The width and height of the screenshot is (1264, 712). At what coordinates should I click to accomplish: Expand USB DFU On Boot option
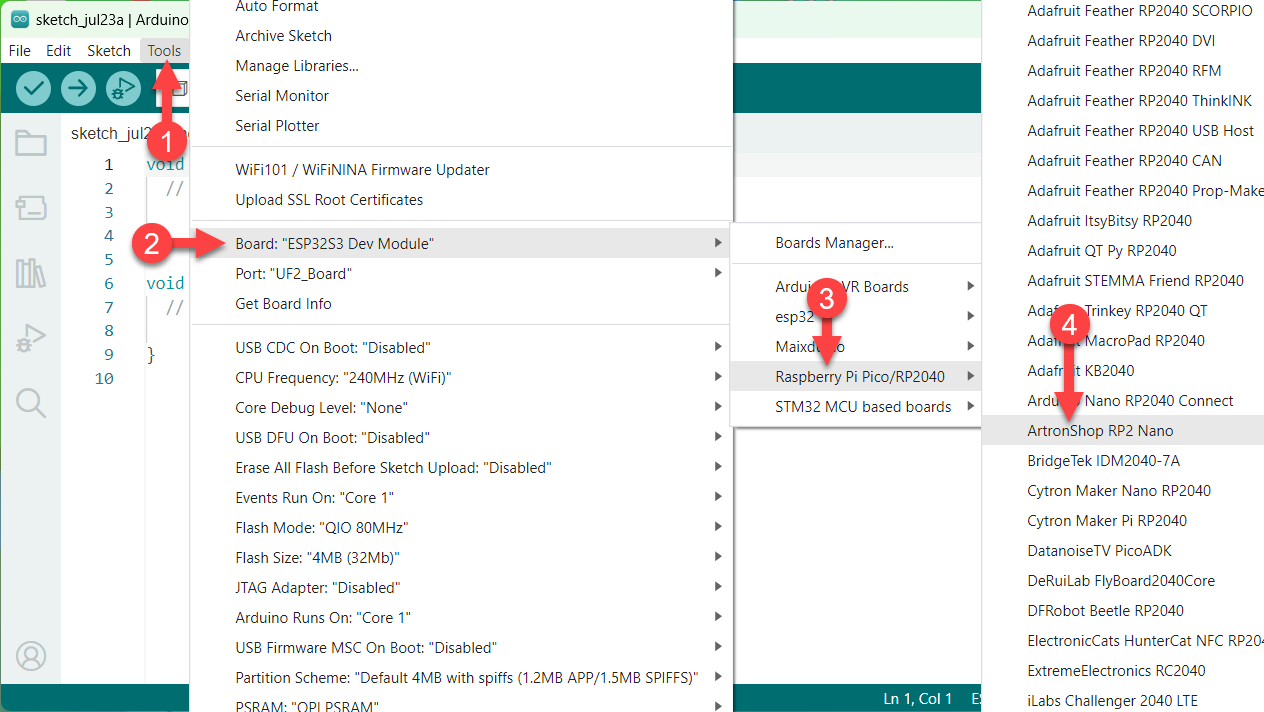pos(461,438)
